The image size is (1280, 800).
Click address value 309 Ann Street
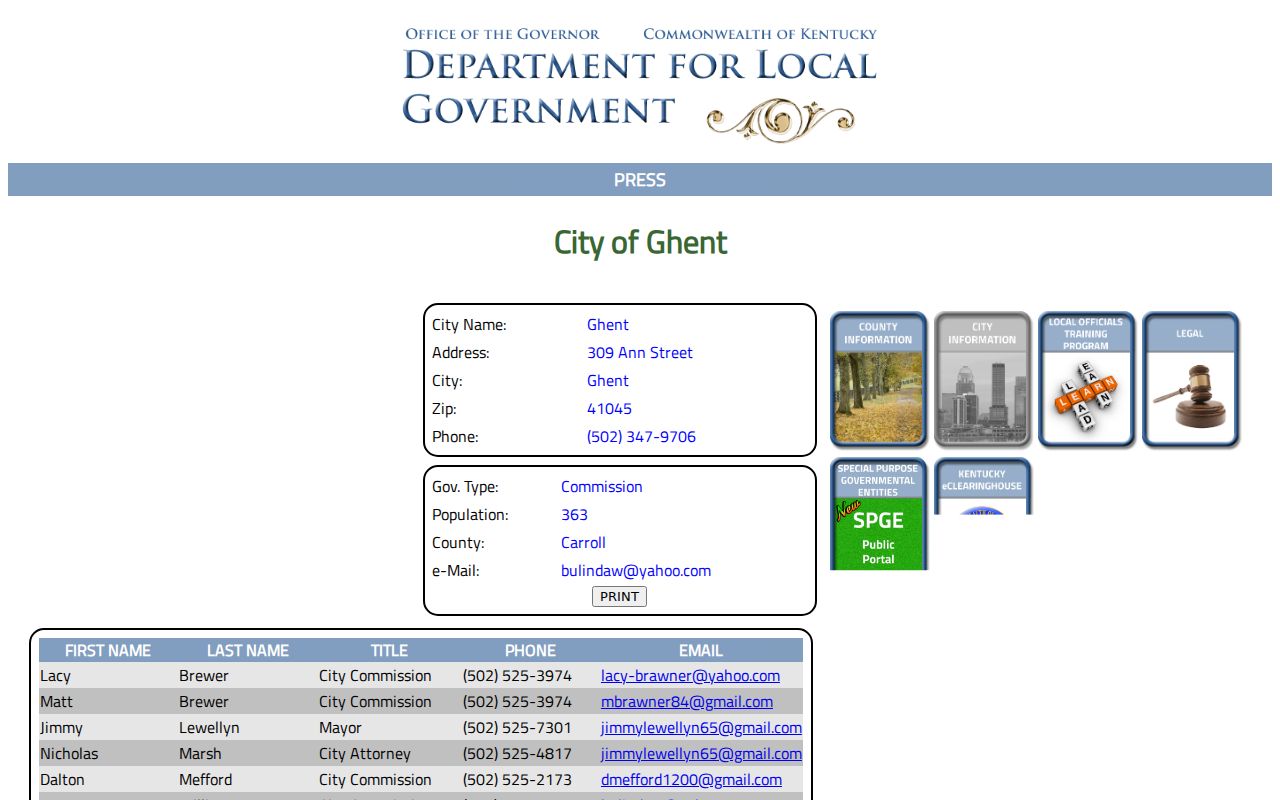click(x=640, y=353)
